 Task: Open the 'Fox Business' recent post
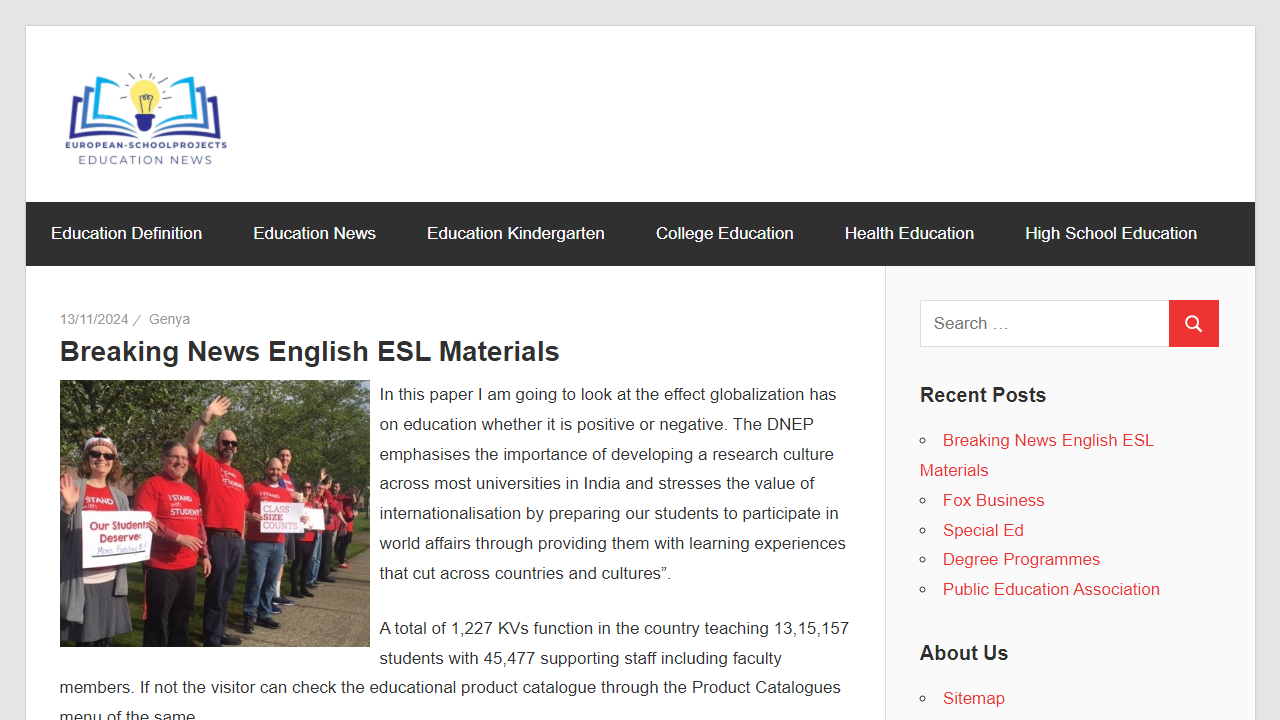click(993, 500)
